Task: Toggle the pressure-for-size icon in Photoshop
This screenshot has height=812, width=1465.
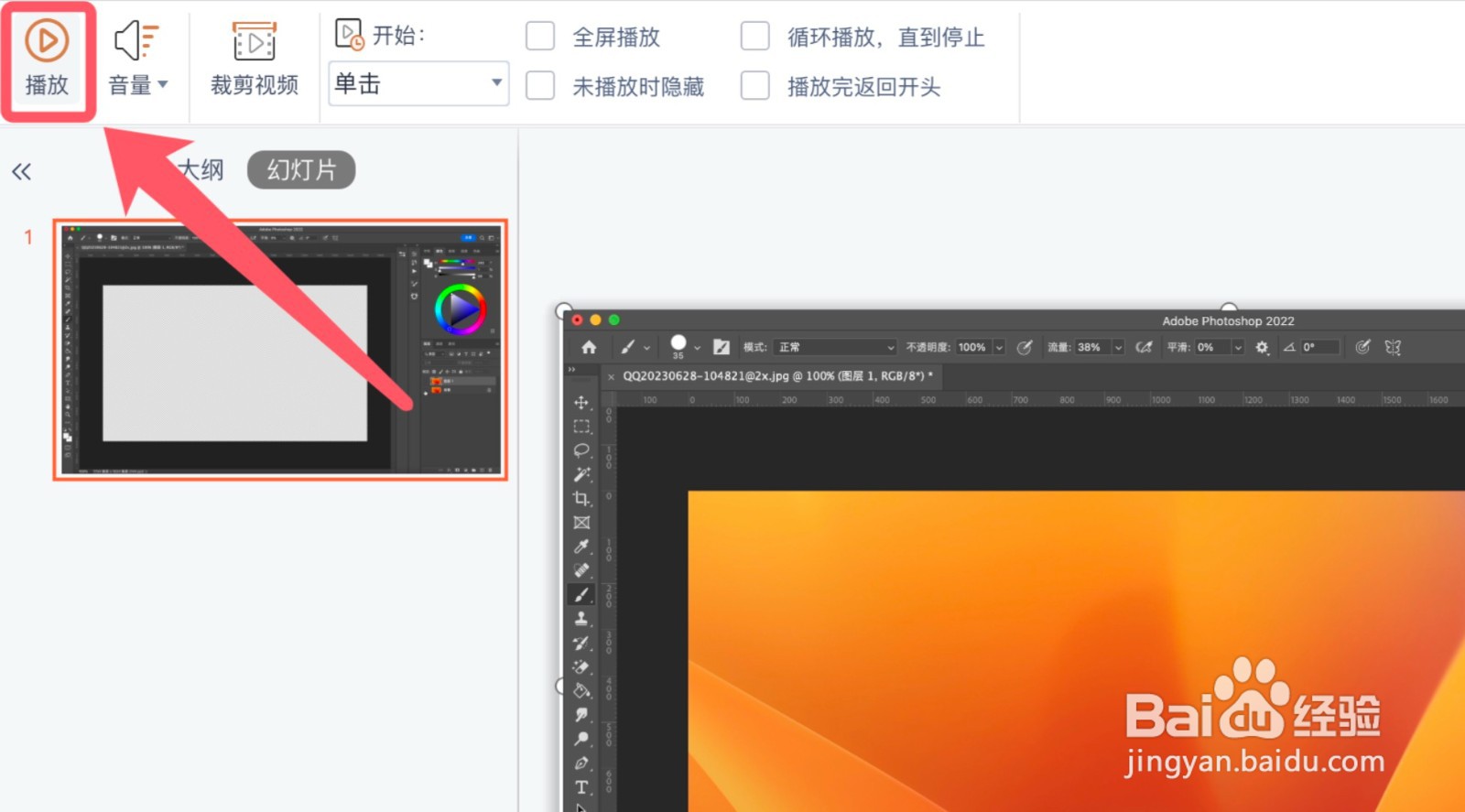Action: pos(1362,347)
